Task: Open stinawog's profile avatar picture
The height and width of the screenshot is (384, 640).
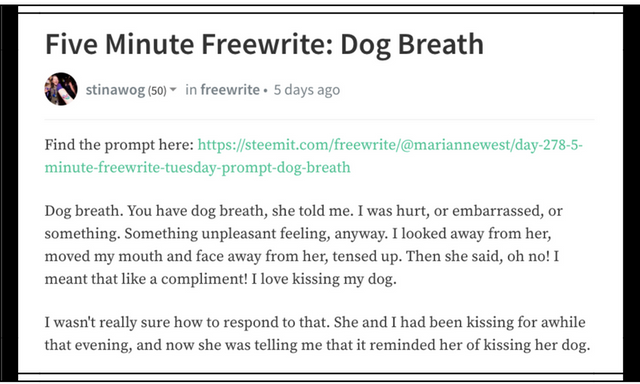Action: (x=61, y=89)
